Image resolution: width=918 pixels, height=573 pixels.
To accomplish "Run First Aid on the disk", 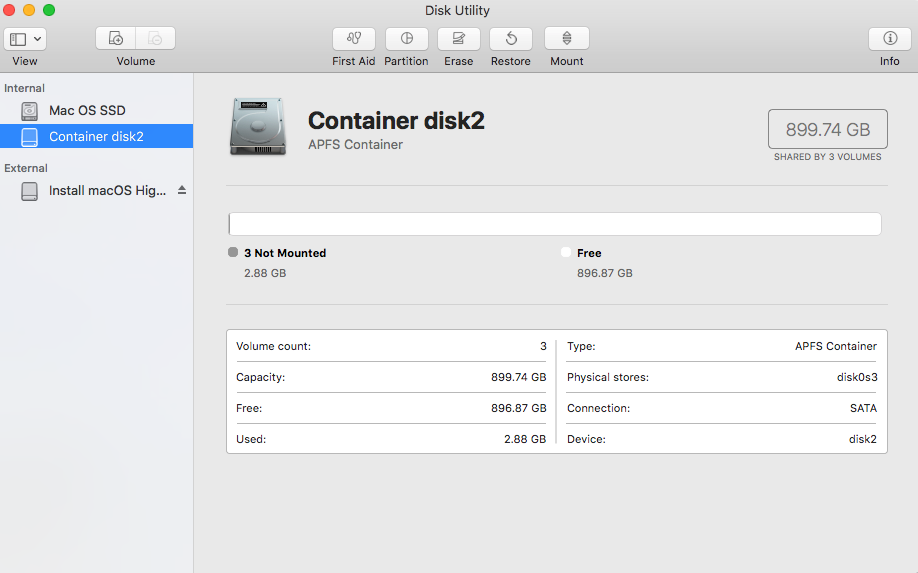I will click(354, 39).
